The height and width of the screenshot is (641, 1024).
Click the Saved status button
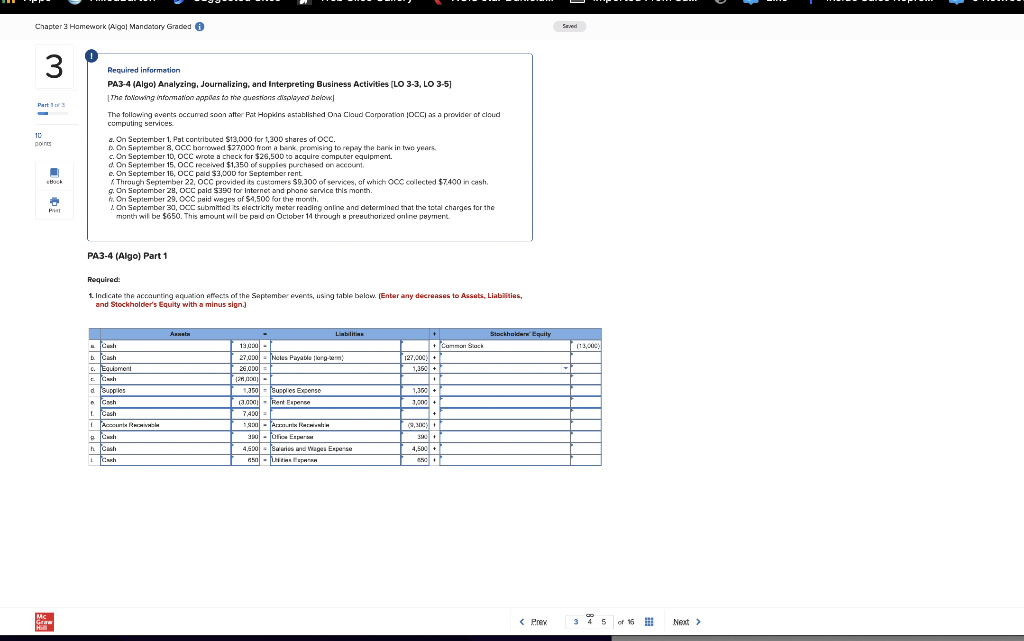click(569, 26)
